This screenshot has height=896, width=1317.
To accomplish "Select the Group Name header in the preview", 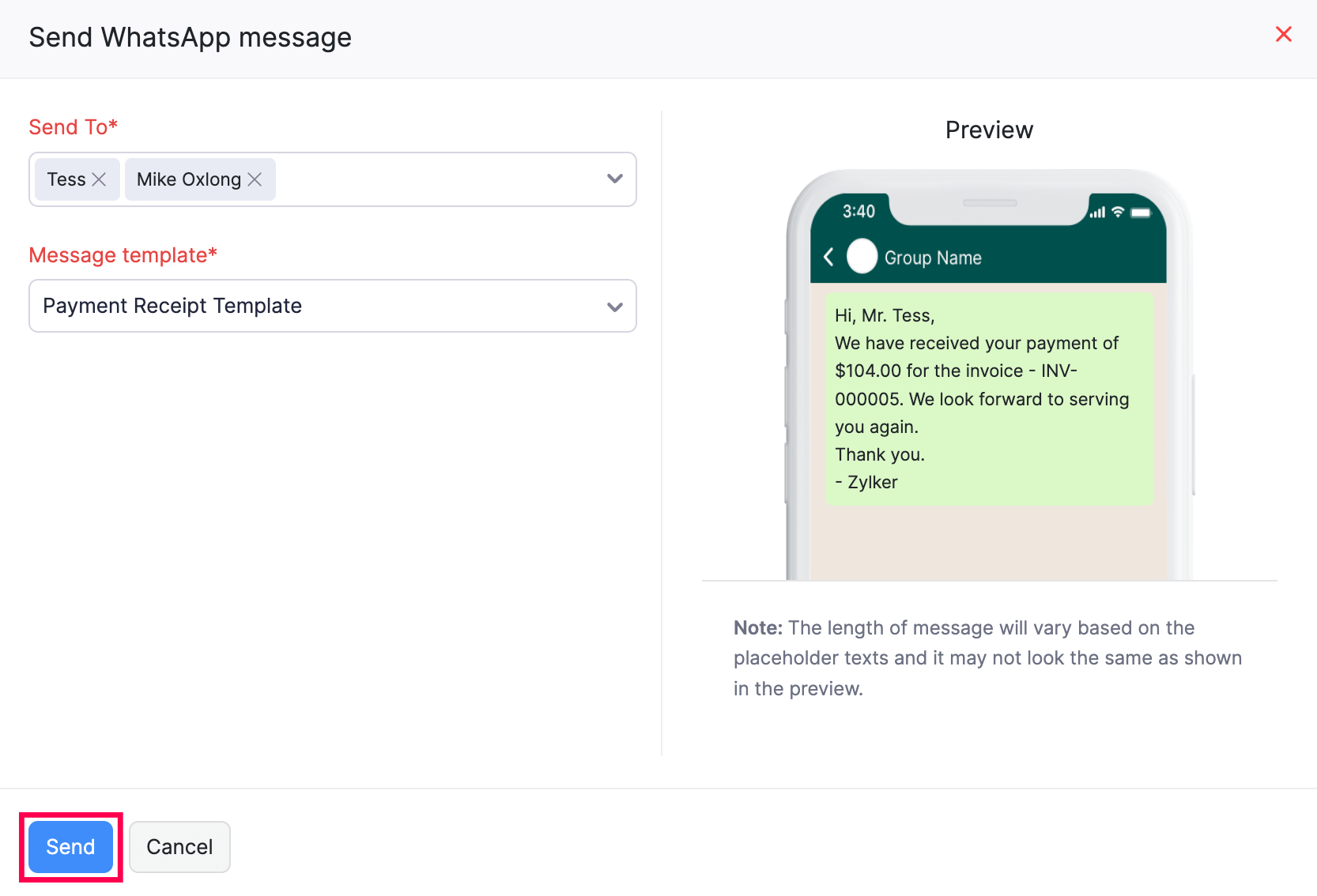I will (934, 257).
